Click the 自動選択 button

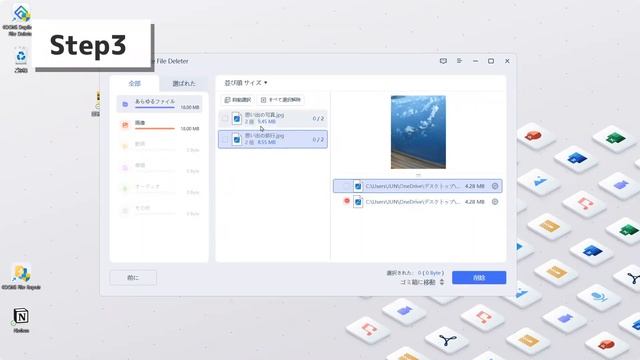(237, 100)
